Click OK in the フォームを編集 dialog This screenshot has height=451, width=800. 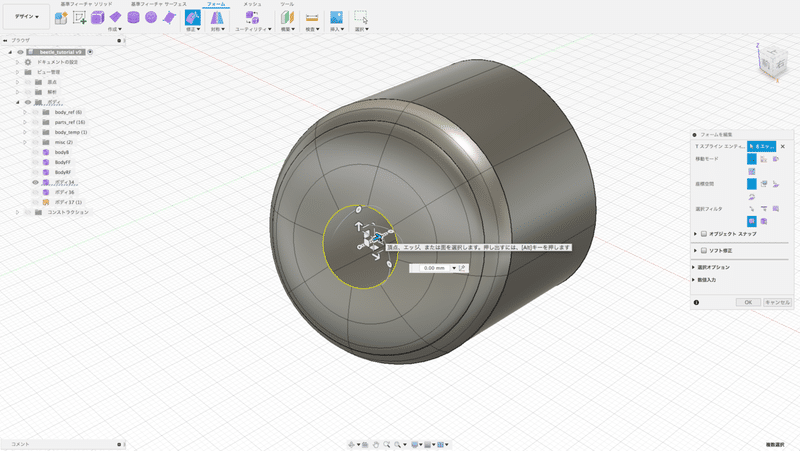(748, 303)
